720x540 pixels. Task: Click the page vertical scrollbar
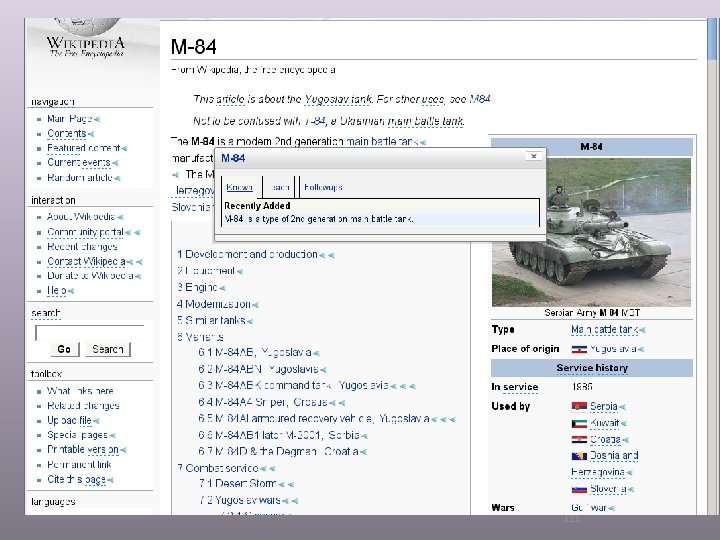coord(712,266)
